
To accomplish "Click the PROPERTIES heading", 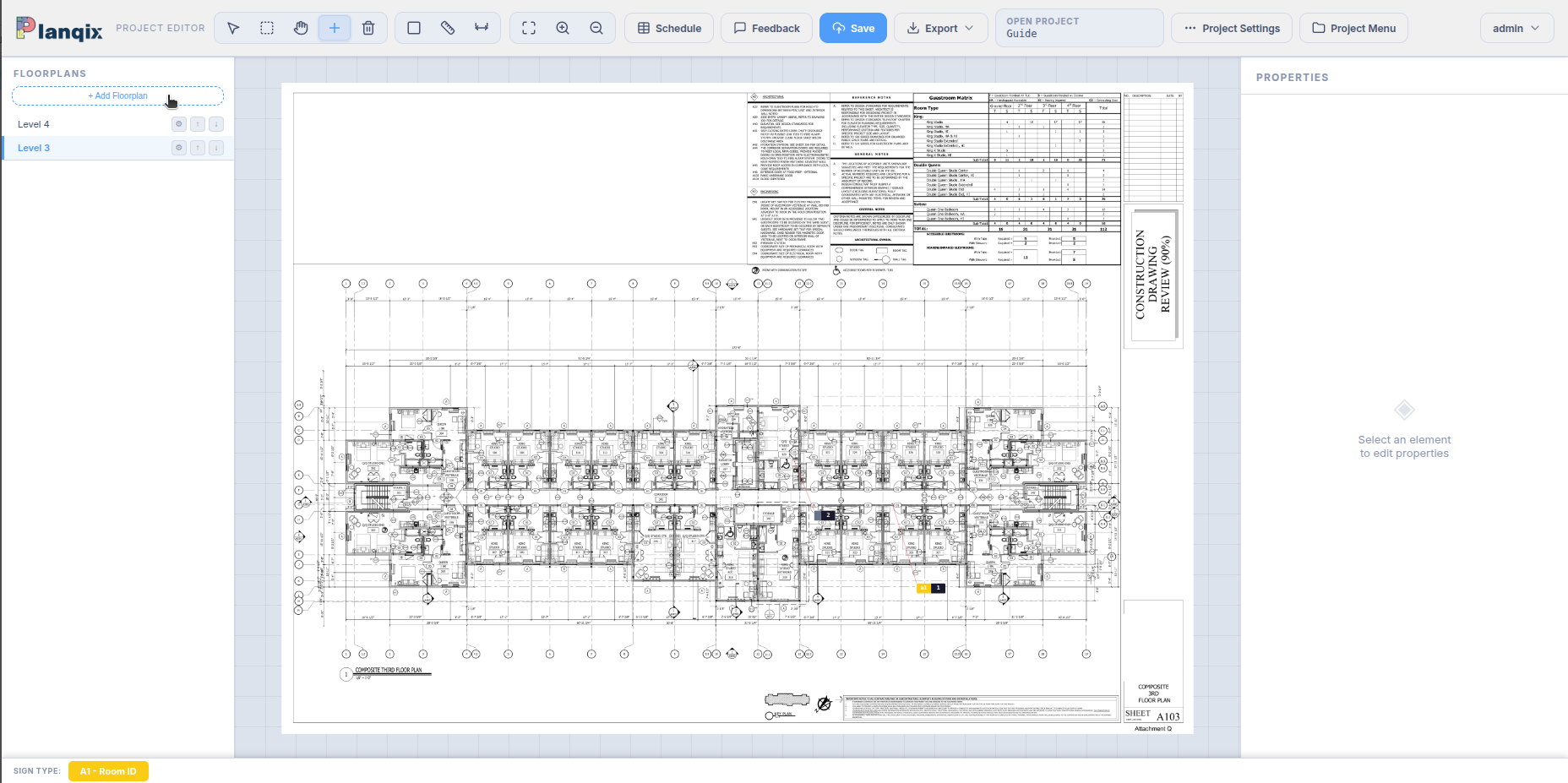I will coord(1292,78).
